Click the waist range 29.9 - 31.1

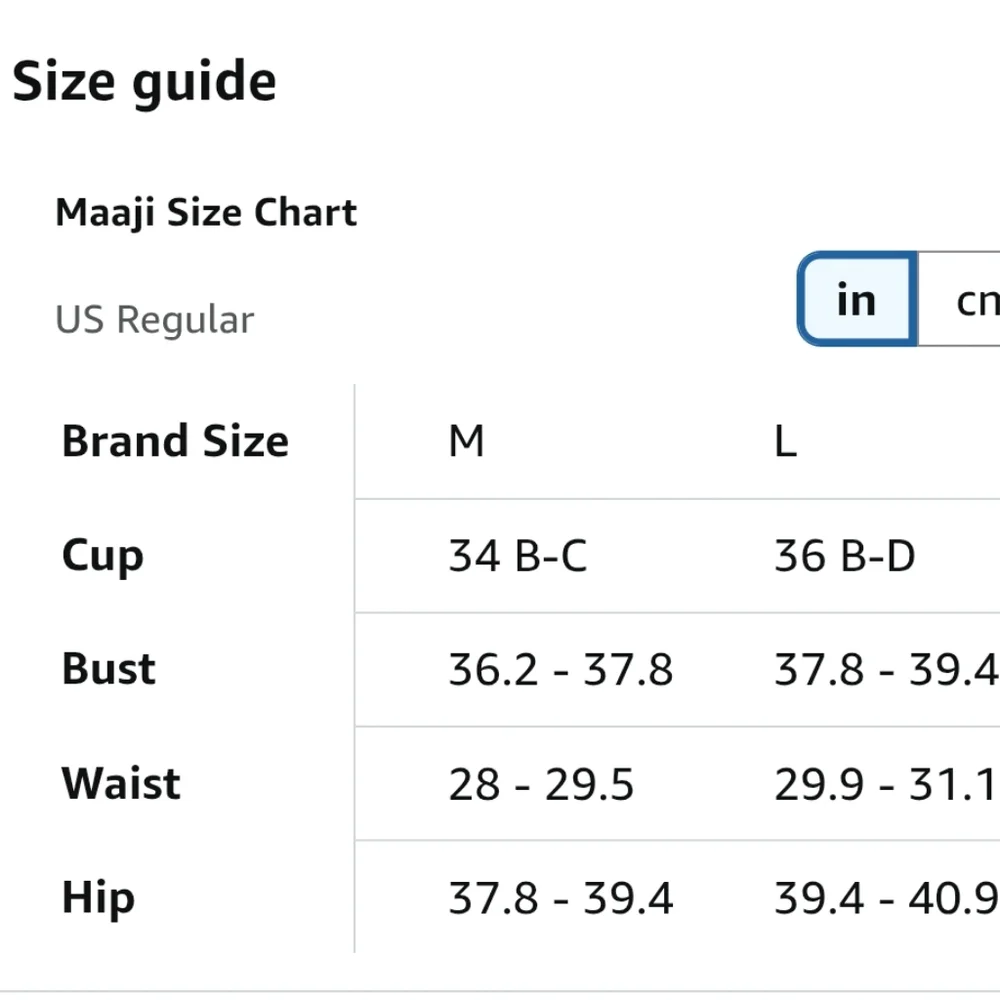coord(885,783)
